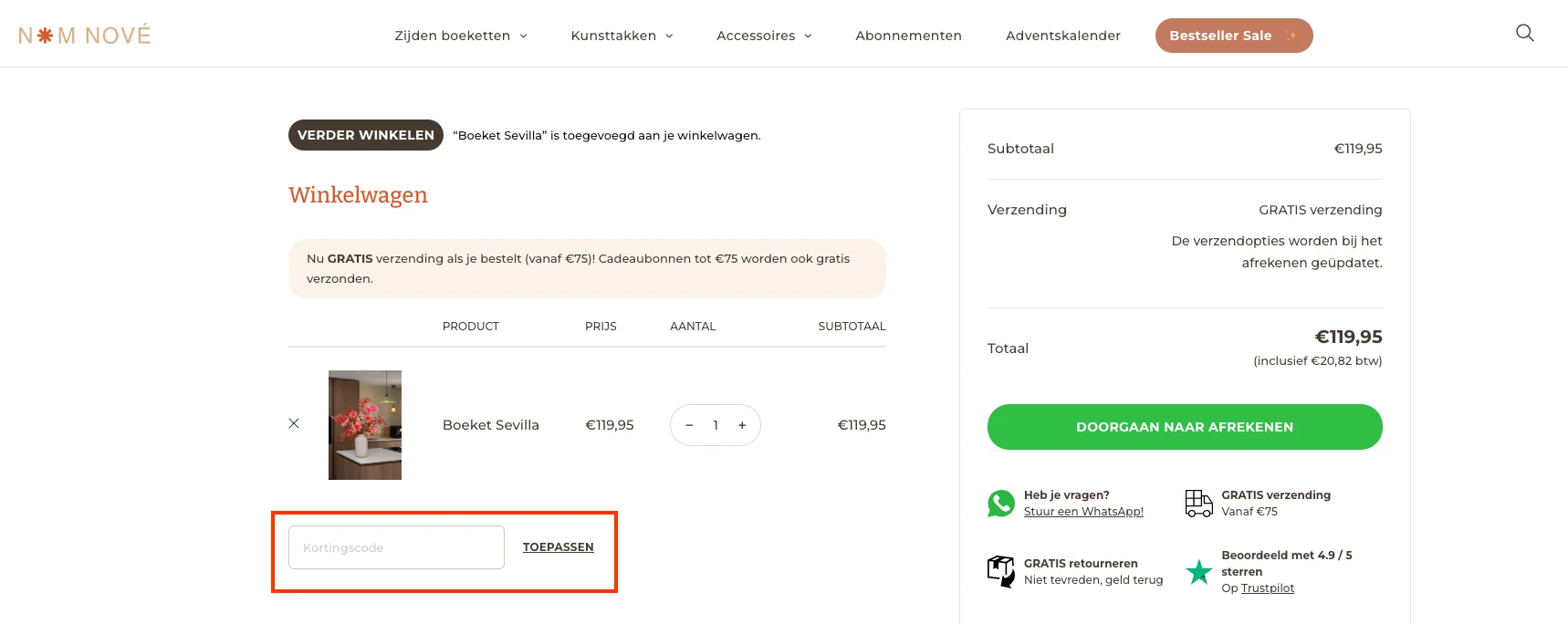
Task: Select Adventskalender in the navigation
Action: click(x=1062, y=36)
